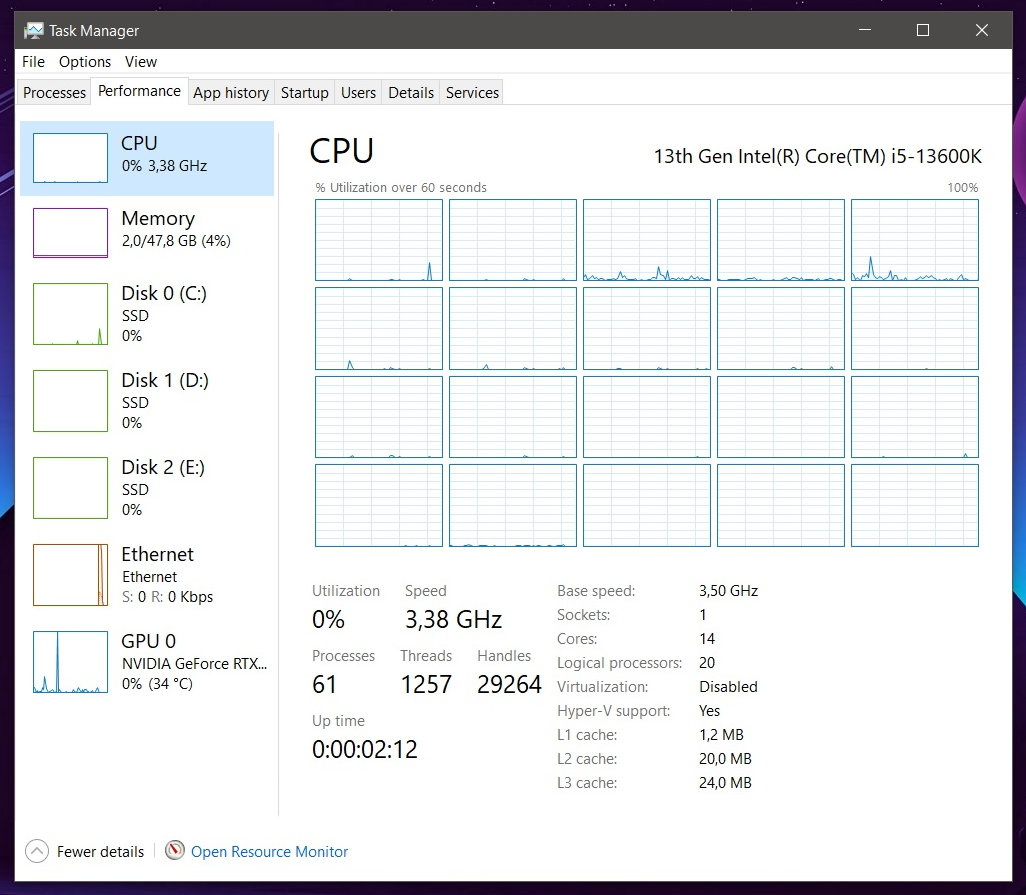Viewport: 1026px width, 895px height.
Task: Open the View menu
Action: point(141,61)
